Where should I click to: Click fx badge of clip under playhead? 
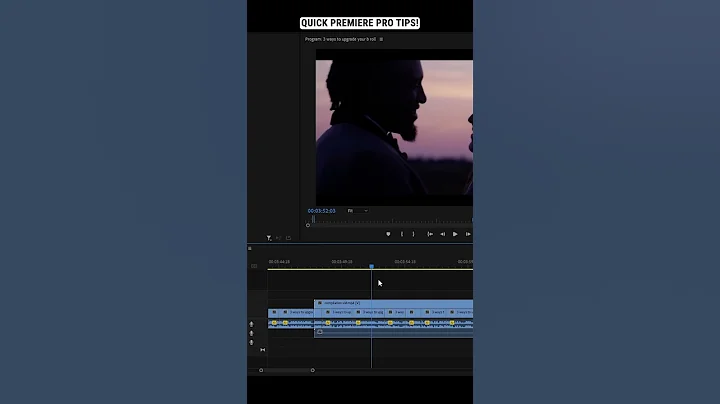point(359,312)
